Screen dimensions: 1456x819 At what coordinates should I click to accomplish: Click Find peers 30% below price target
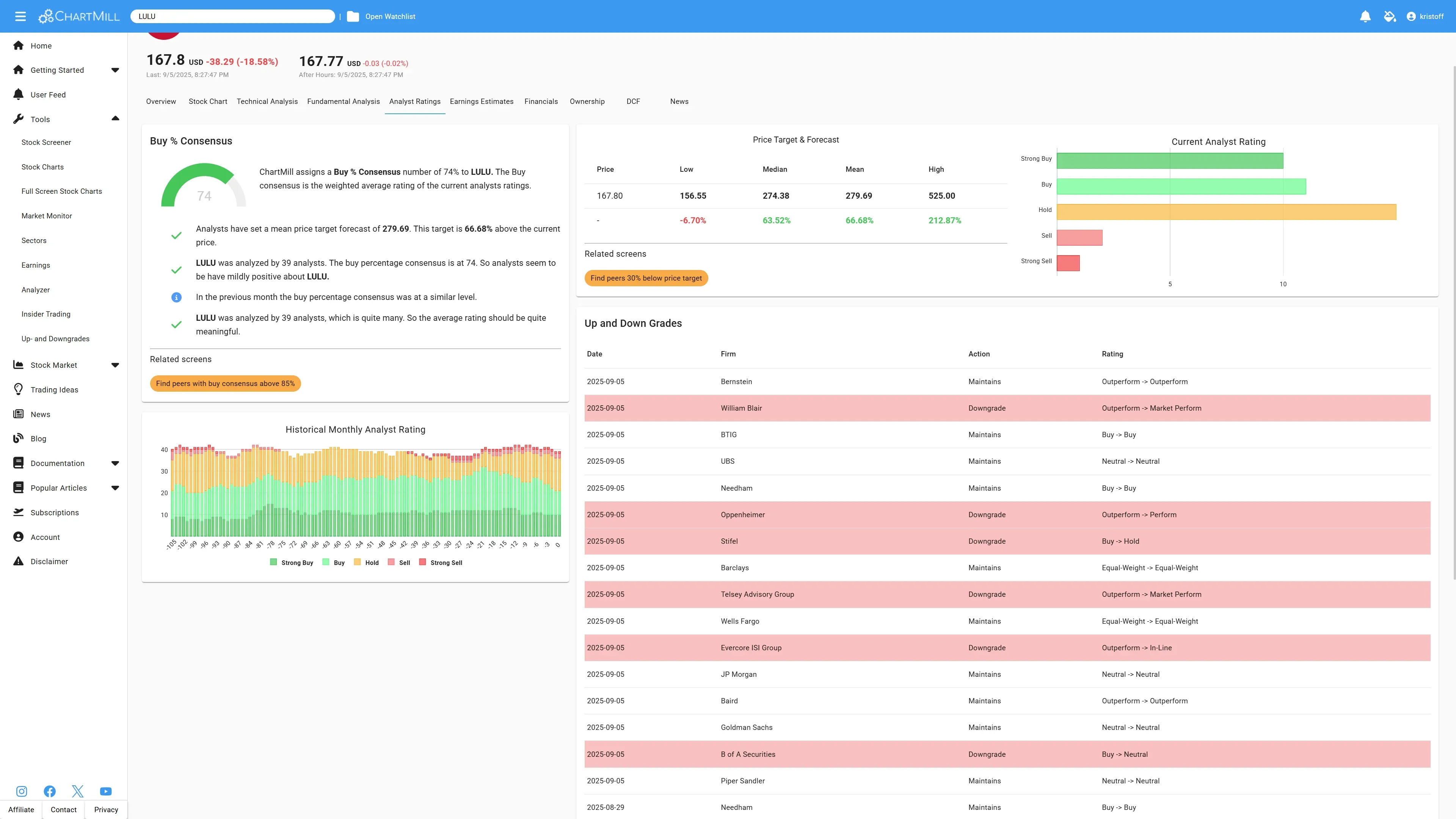(x=646, y=278)
